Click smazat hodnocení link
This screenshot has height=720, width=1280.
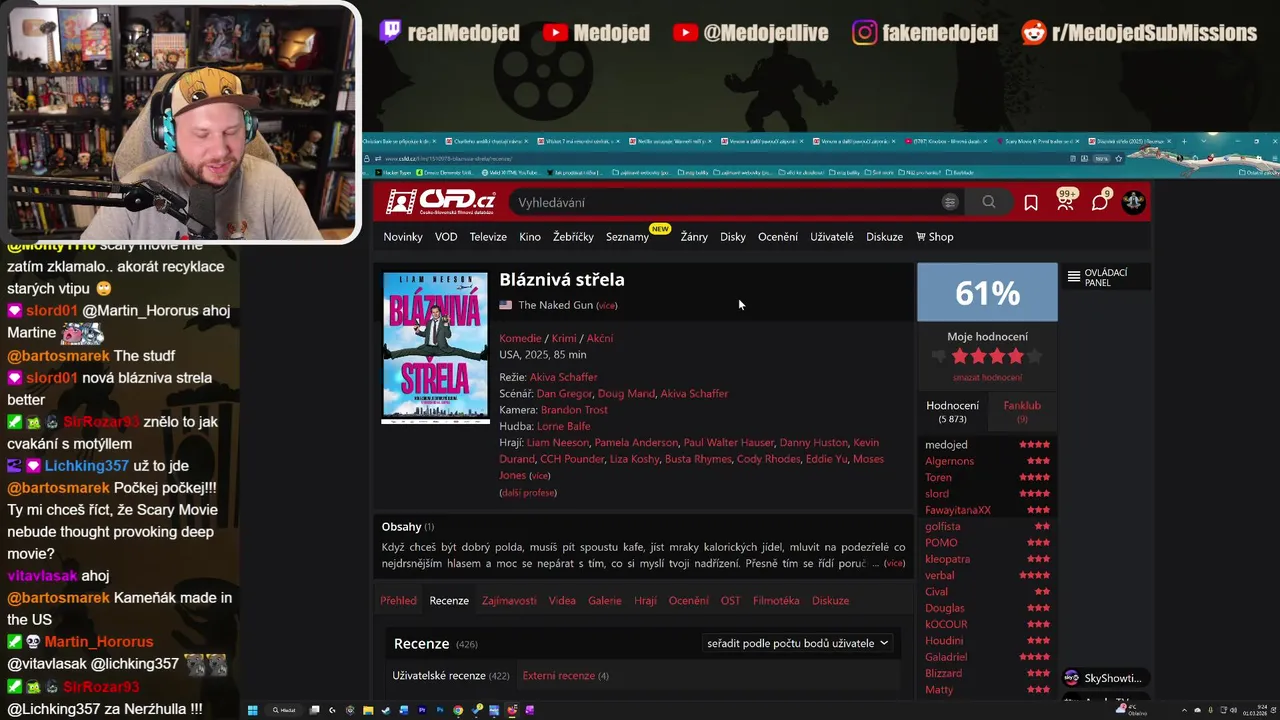(987, 378)
